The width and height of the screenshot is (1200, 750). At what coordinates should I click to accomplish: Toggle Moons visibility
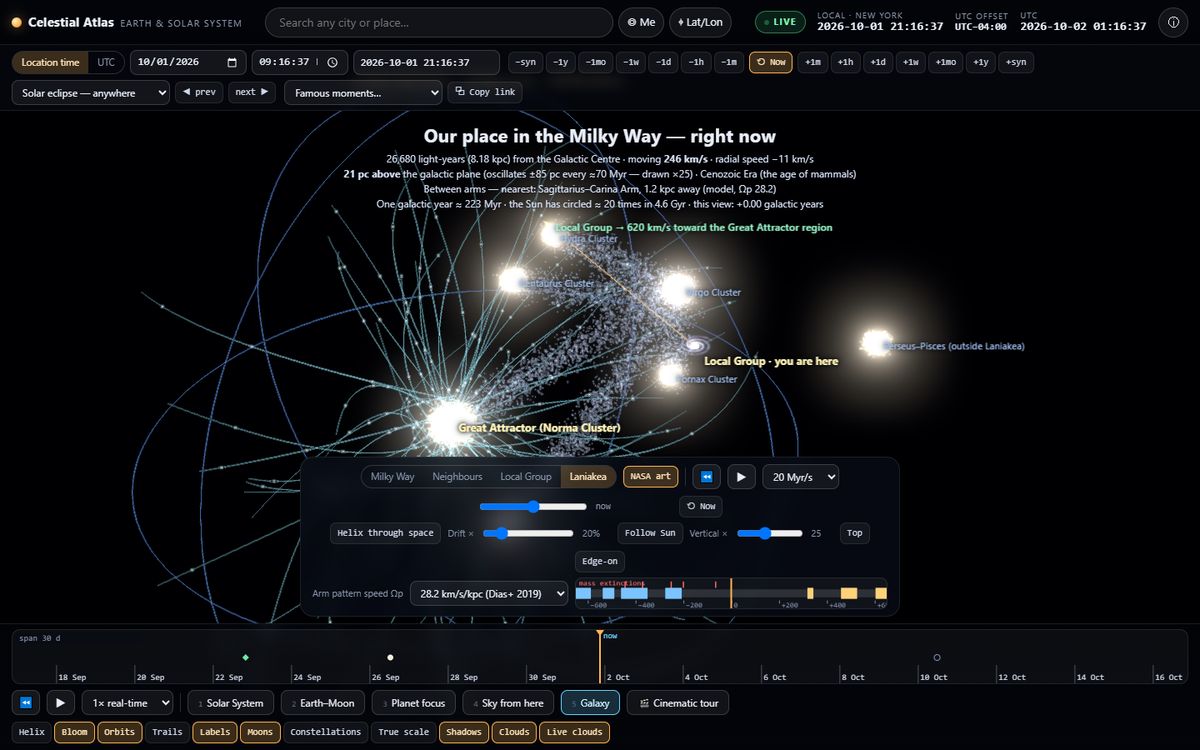point(260,732)
